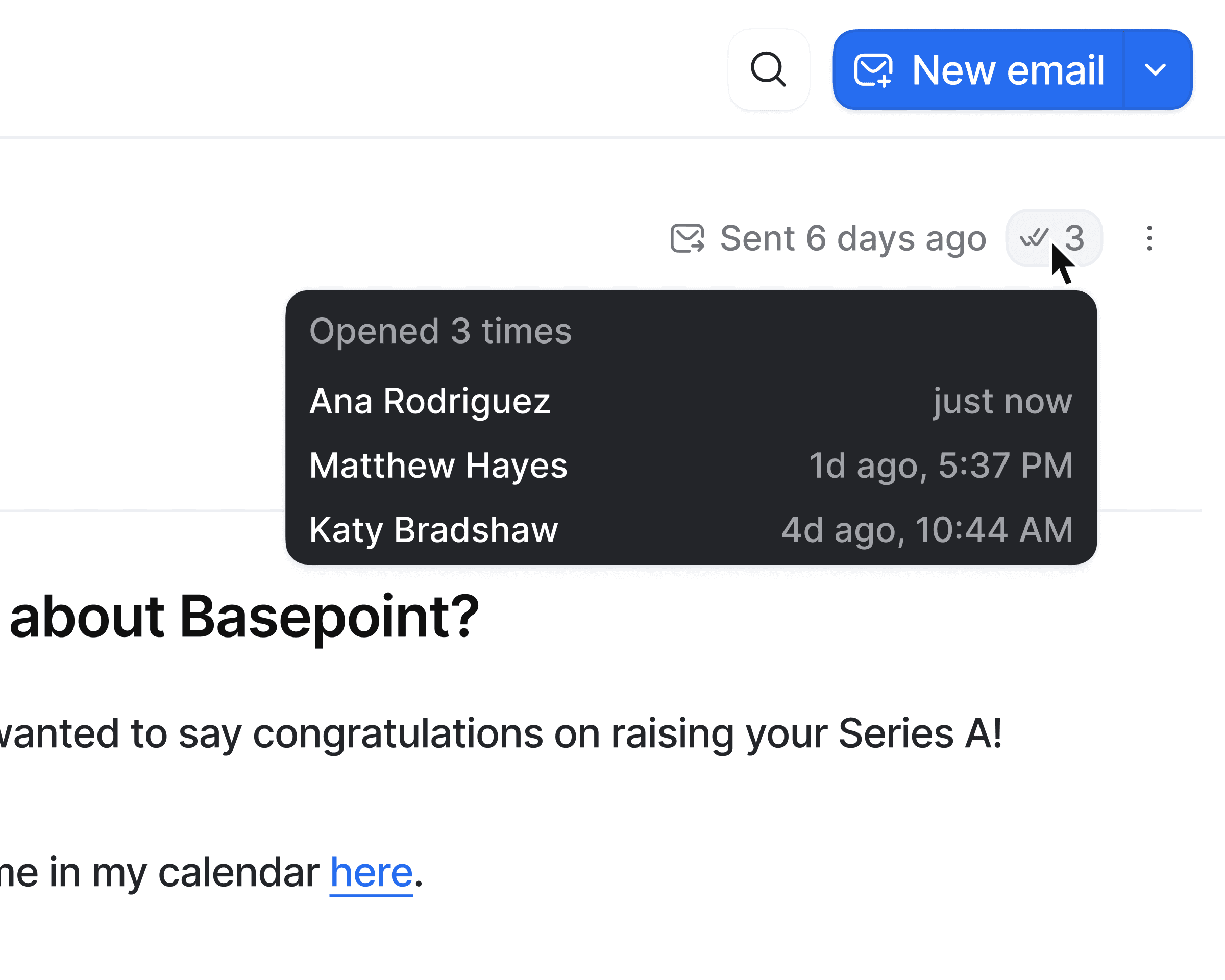Click the "4d ago, 10:44 AM" timestamp

927,529
